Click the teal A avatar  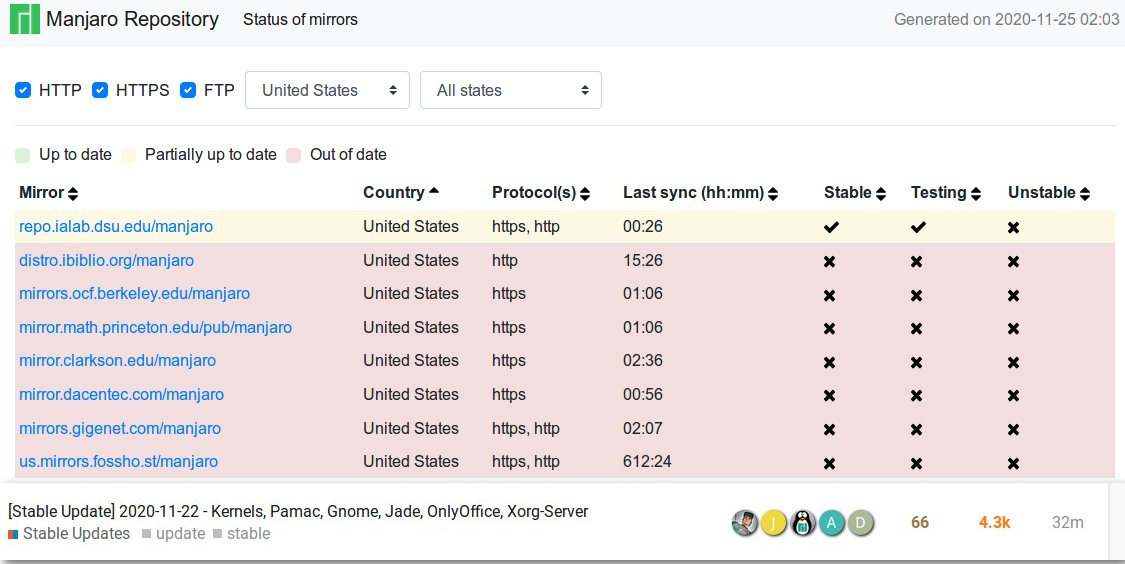832,523
